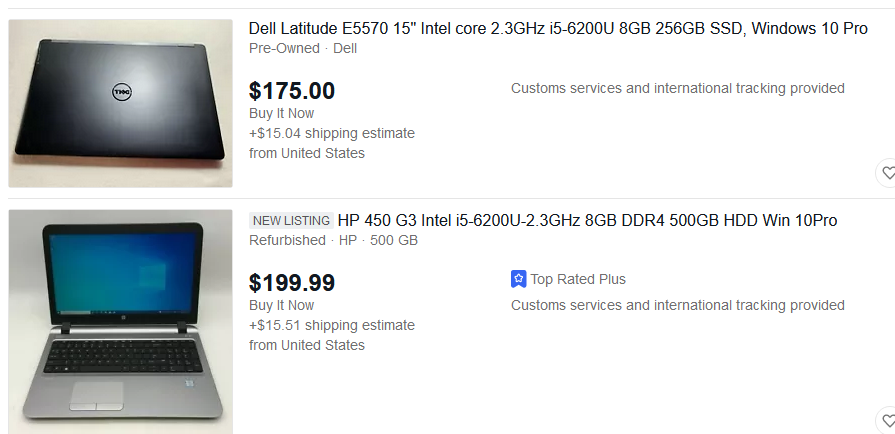Click the +$15.51 shipping estimate text
The height and width of the screenshot is (434, 895).
pyautogui.click(x=332, y=325)
